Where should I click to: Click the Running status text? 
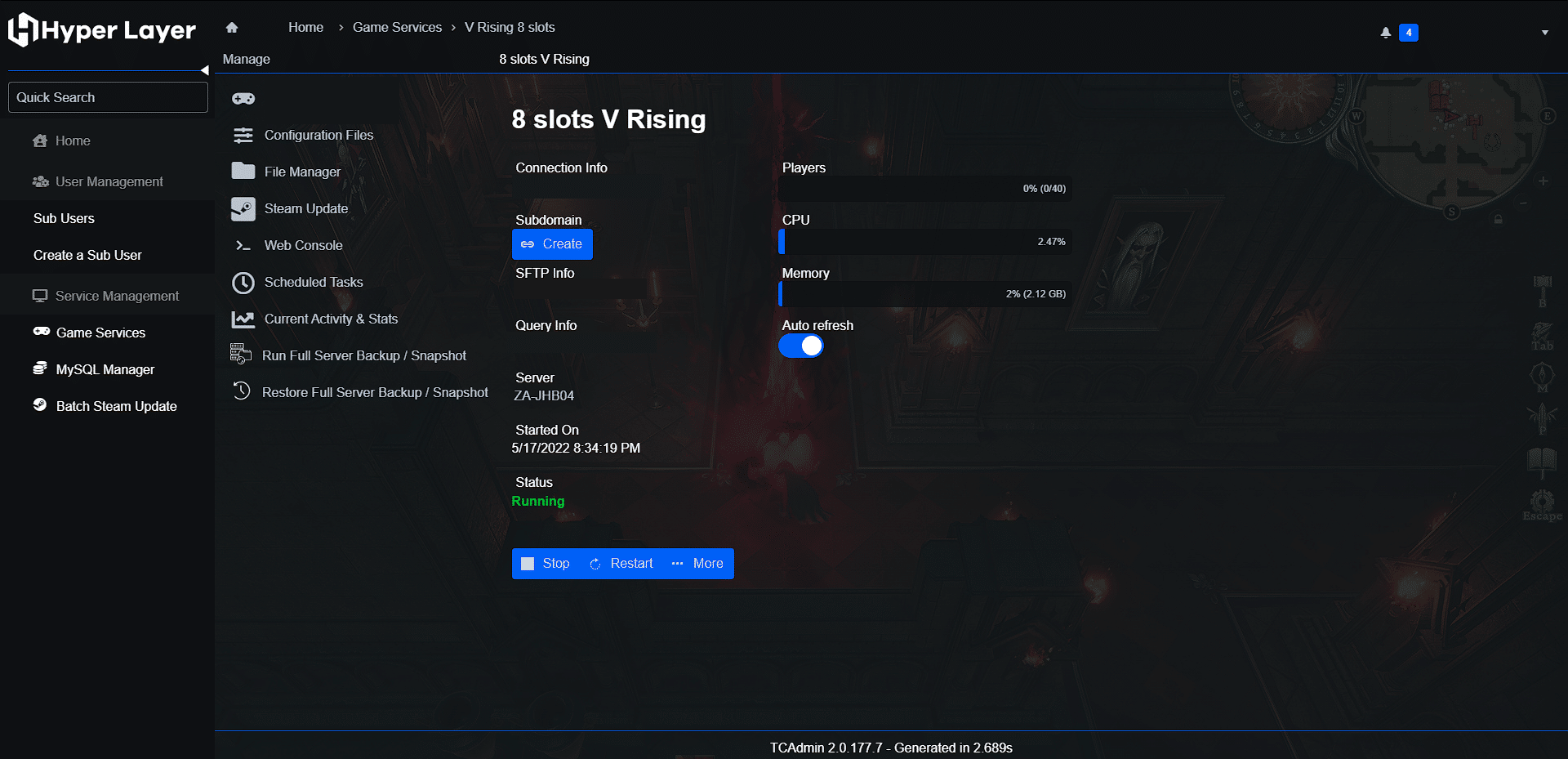[538, 501]
